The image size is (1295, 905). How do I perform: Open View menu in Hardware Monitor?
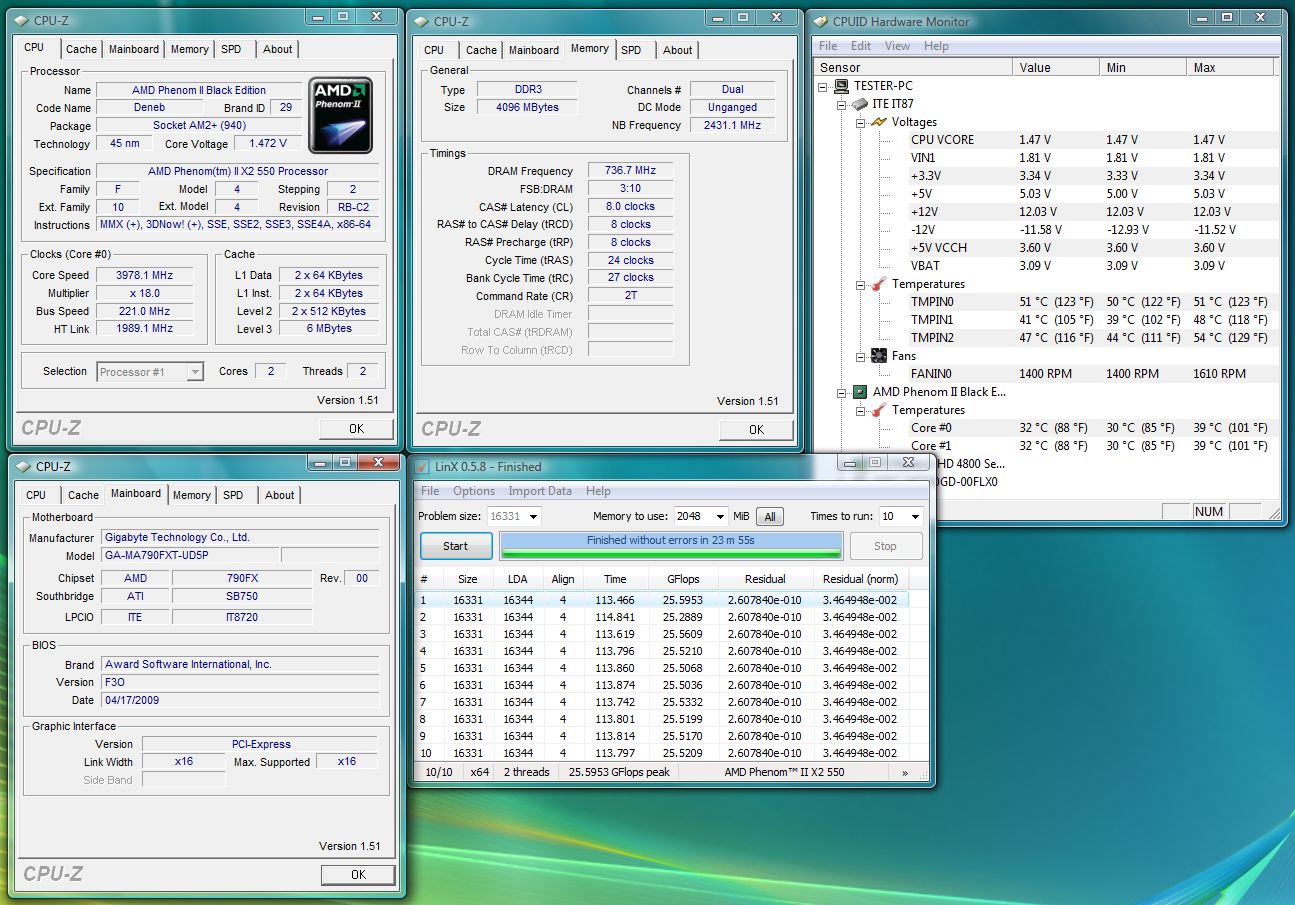click(x=897, y=46)
